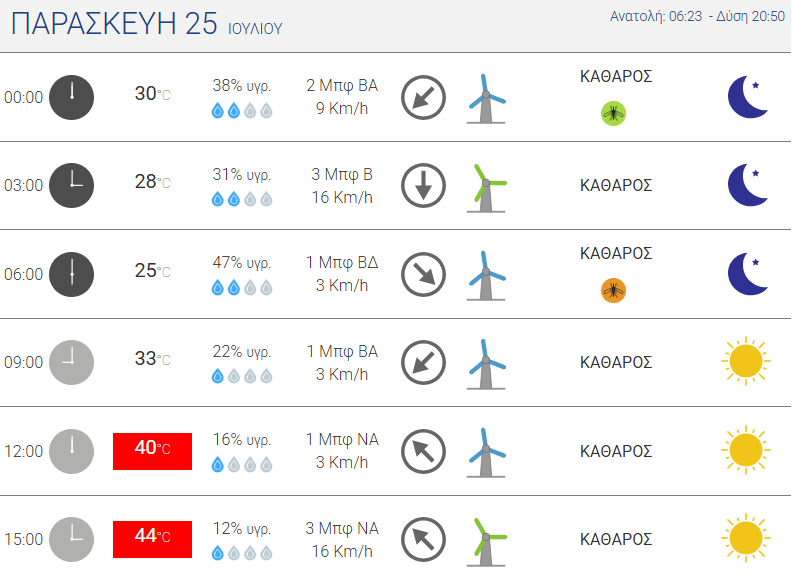Click the blue wind turbine at 09:00

486,364
